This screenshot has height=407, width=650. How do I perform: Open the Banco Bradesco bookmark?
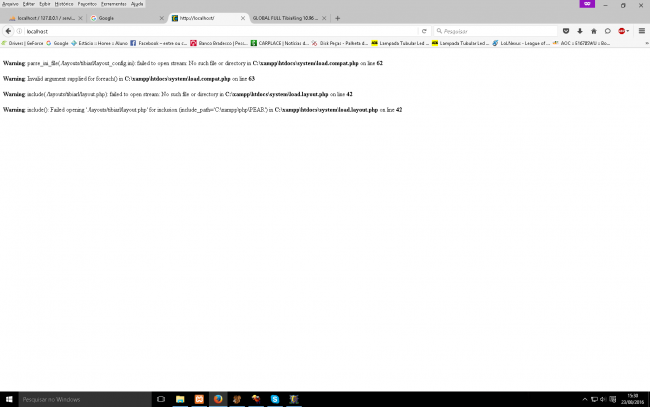tap(221, 43)
